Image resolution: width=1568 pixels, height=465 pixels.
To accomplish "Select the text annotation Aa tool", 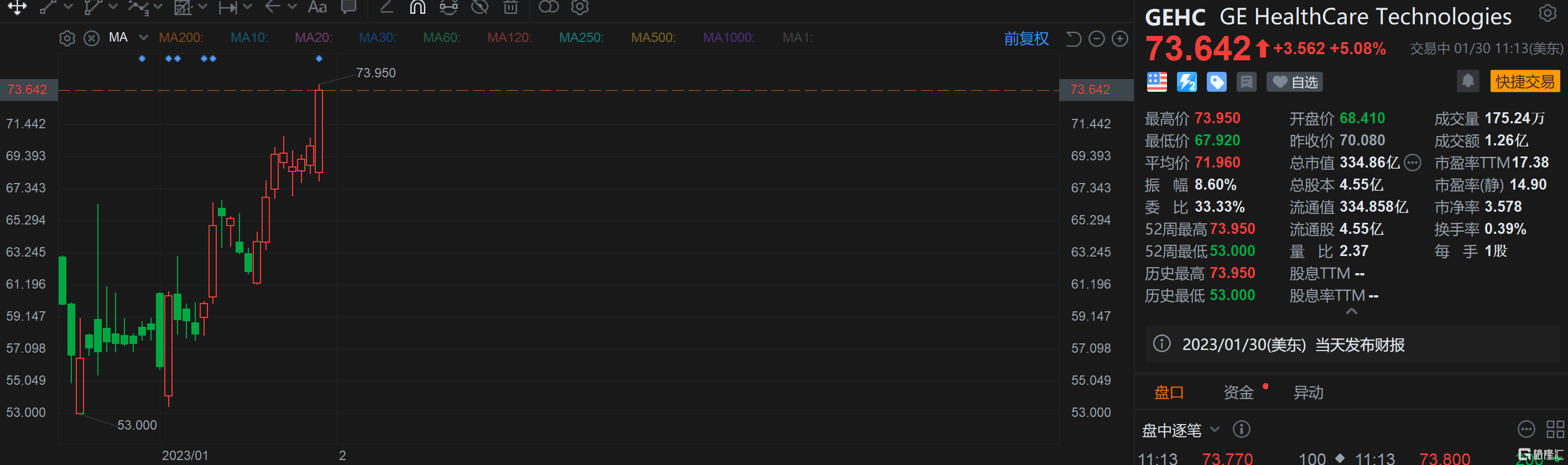I will pos(316,7).
